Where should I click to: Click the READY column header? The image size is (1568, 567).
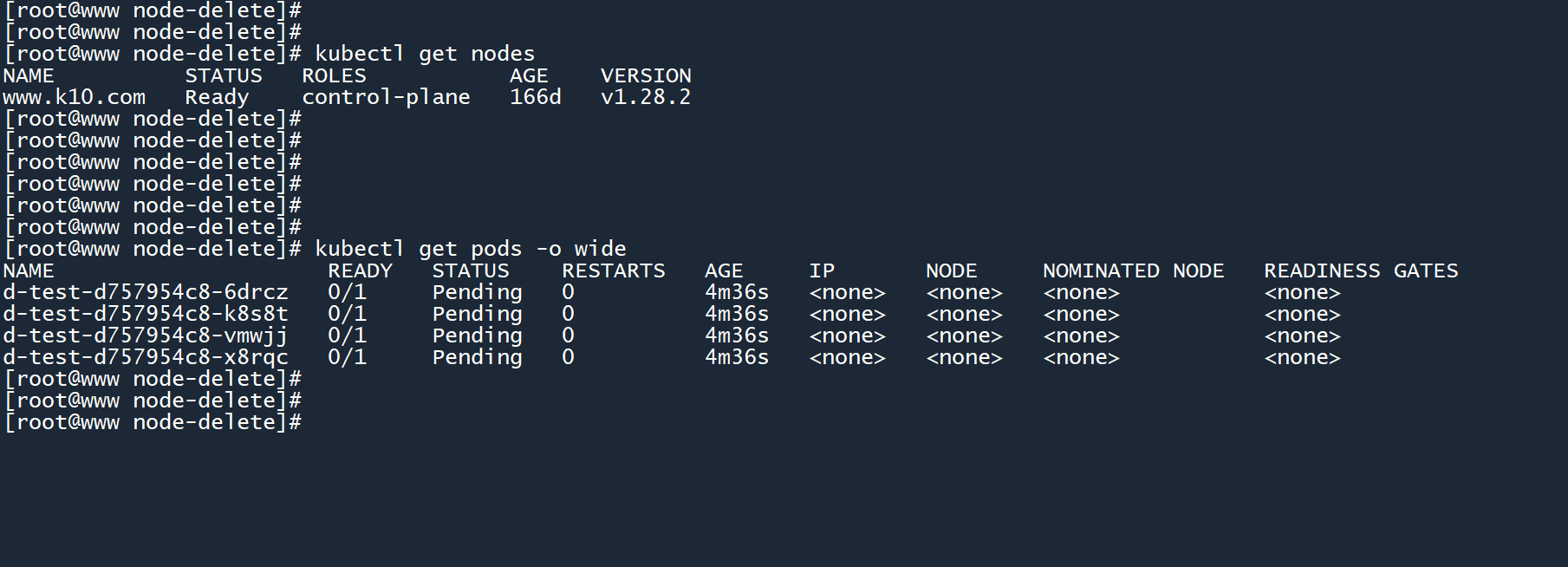(360, 270)
